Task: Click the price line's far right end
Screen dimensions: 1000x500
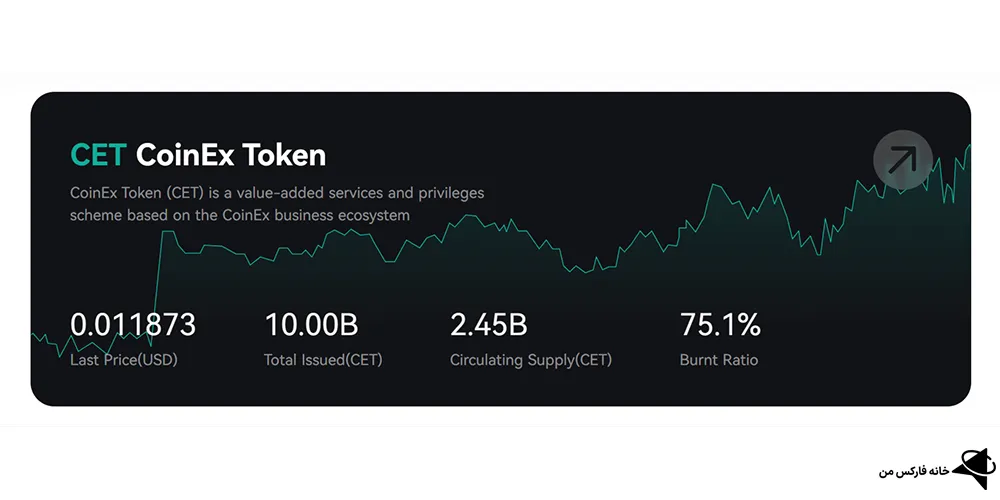Action: tap(968, 147)
